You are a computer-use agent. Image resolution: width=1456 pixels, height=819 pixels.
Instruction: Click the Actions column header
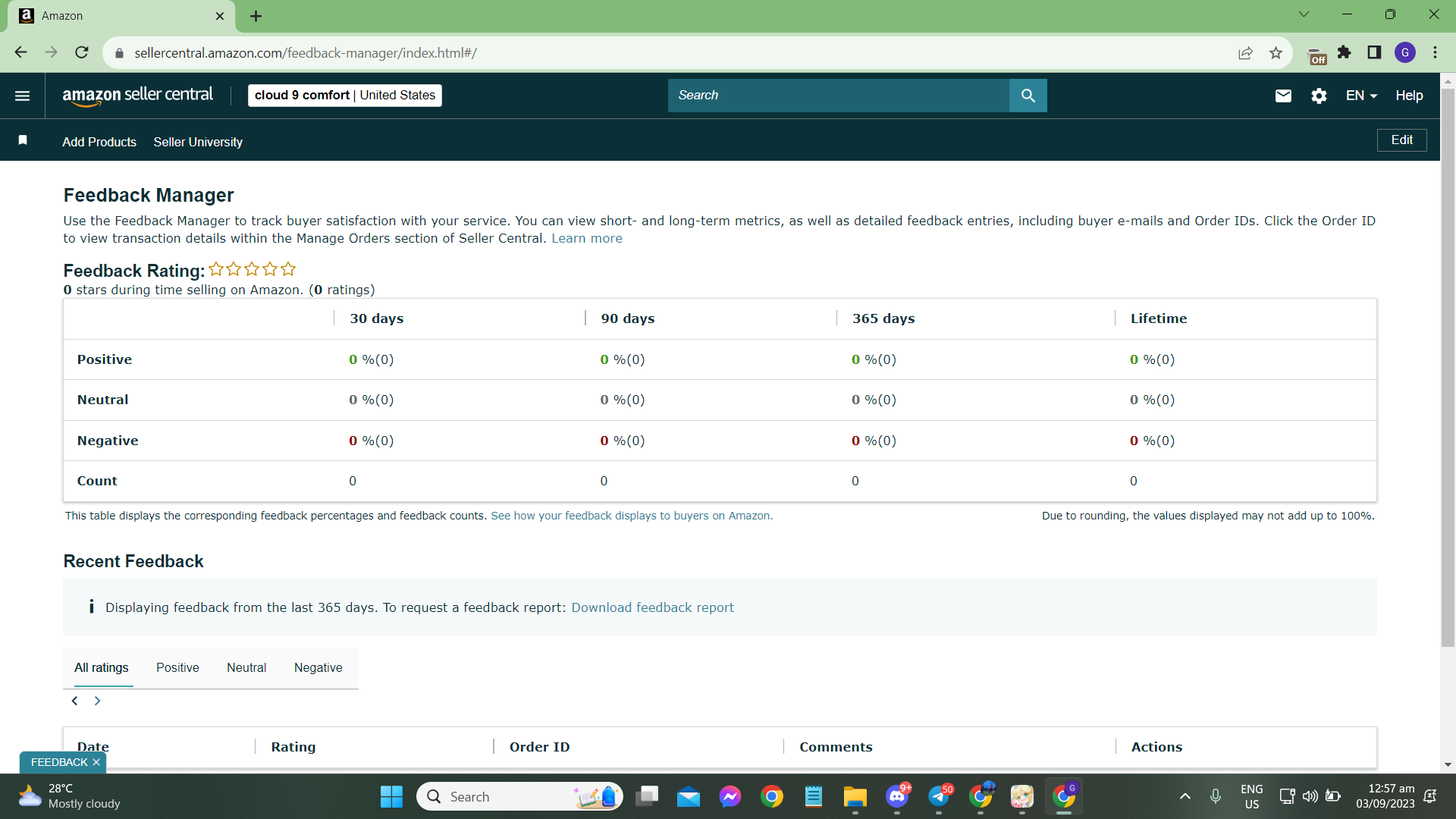click(x=1156, y=747)
